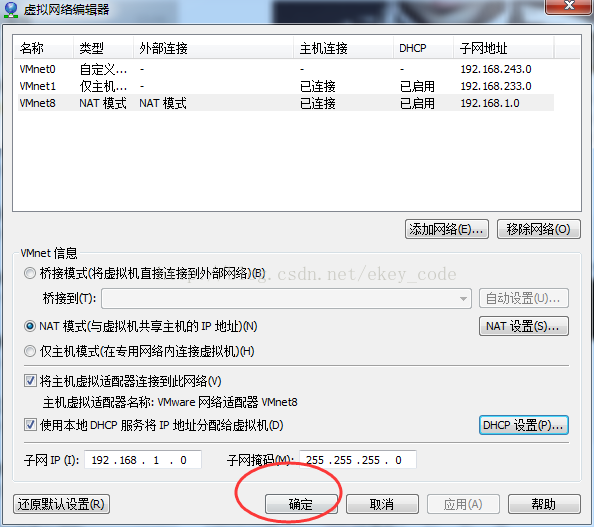This screenshot has width=594, height=527.
Task: Open the 帮助 button
Action: click(x=544, y=504)
